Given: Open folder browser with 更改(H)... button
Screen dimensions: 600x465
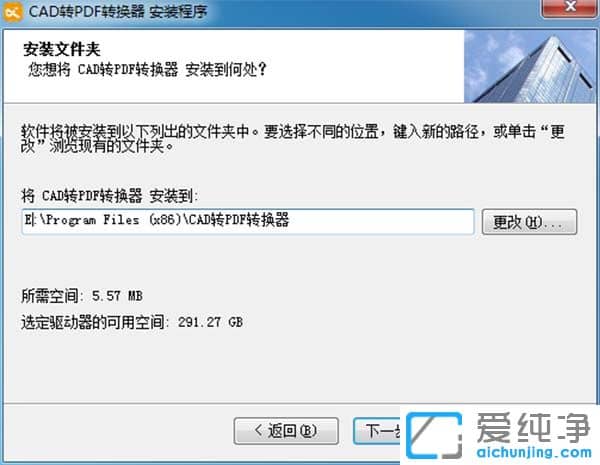Looking at the screenshot, I should (x=529, y=222).
